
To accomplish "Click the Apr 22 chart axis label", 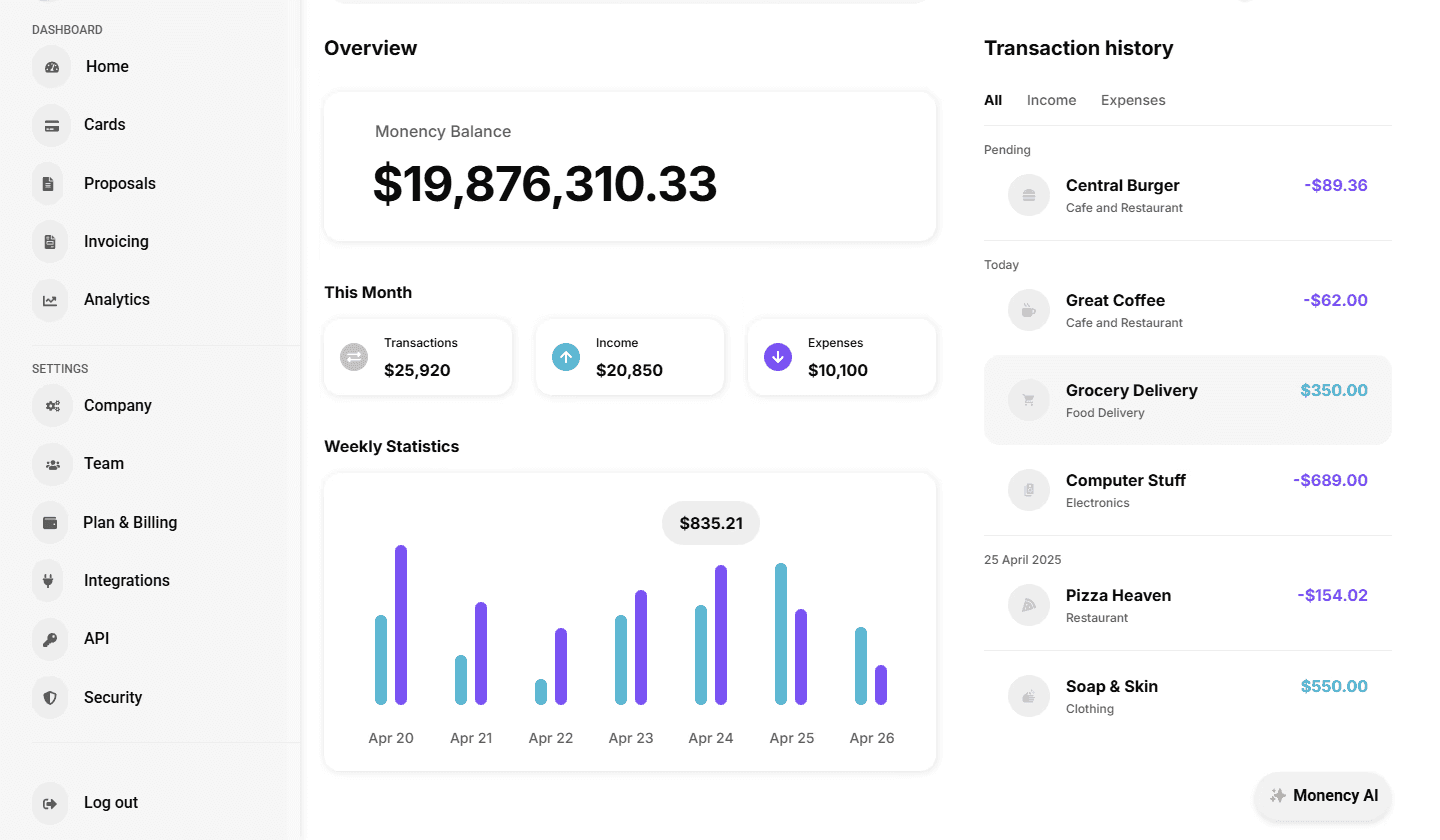I will pyautogui.click(x=551, y=739).
